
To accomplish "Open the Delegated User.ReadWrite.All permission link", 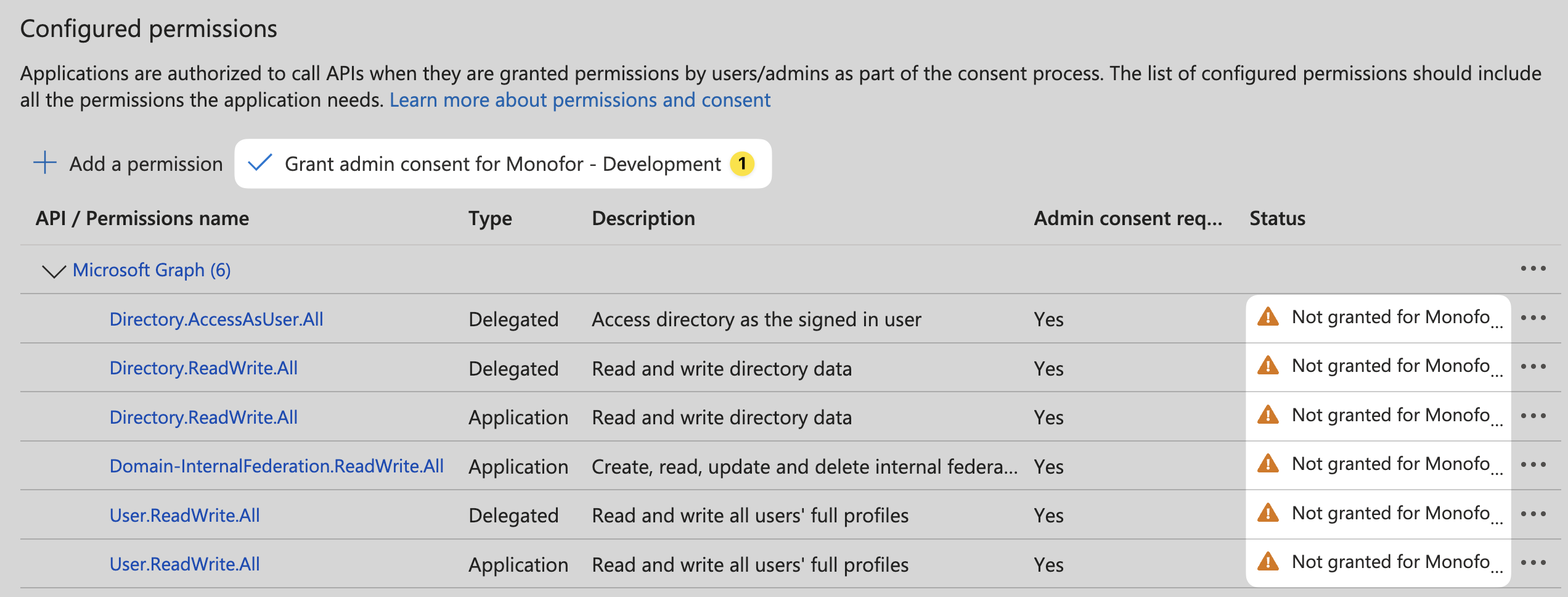I will click(184, 515).
